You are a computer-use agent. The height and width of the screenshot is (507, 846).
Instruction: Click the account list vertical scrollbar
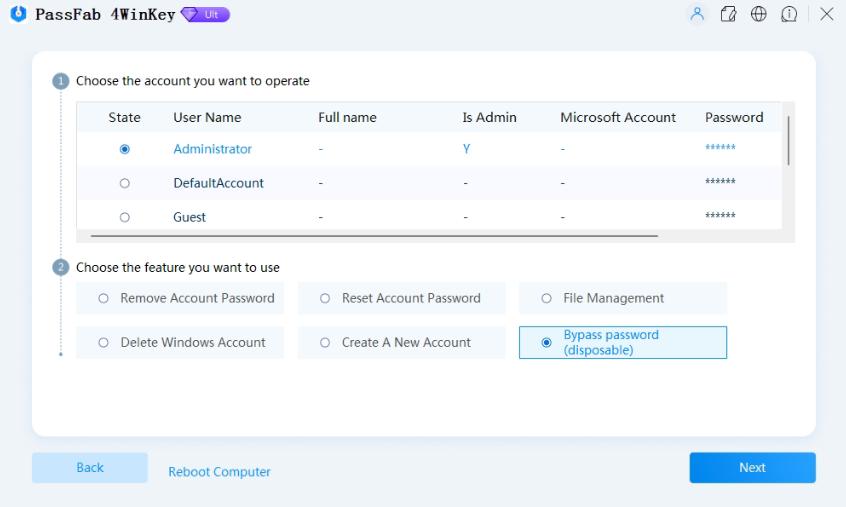[788, 140]
